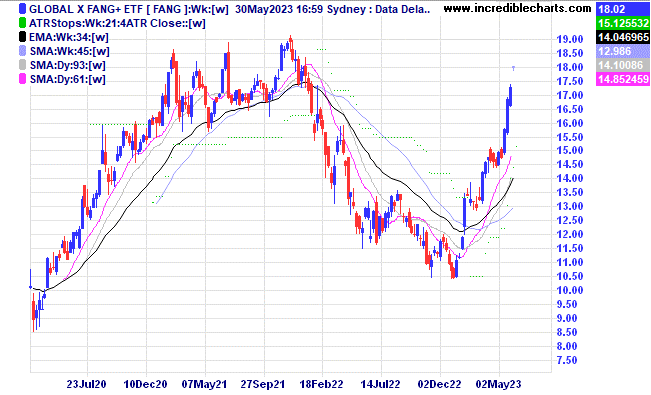
Task: Click the 19.00 price axis label
Action: coord(570,39)
